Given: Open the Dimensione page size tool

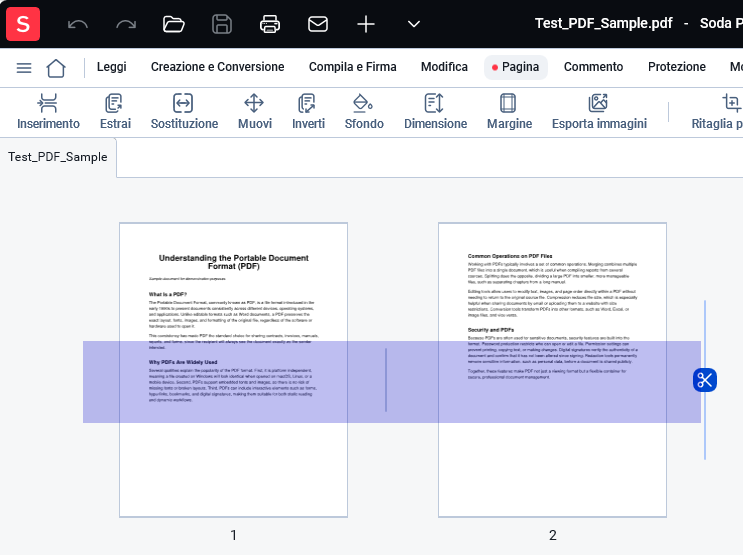Looking at the screenshot, I should (435, 112).
